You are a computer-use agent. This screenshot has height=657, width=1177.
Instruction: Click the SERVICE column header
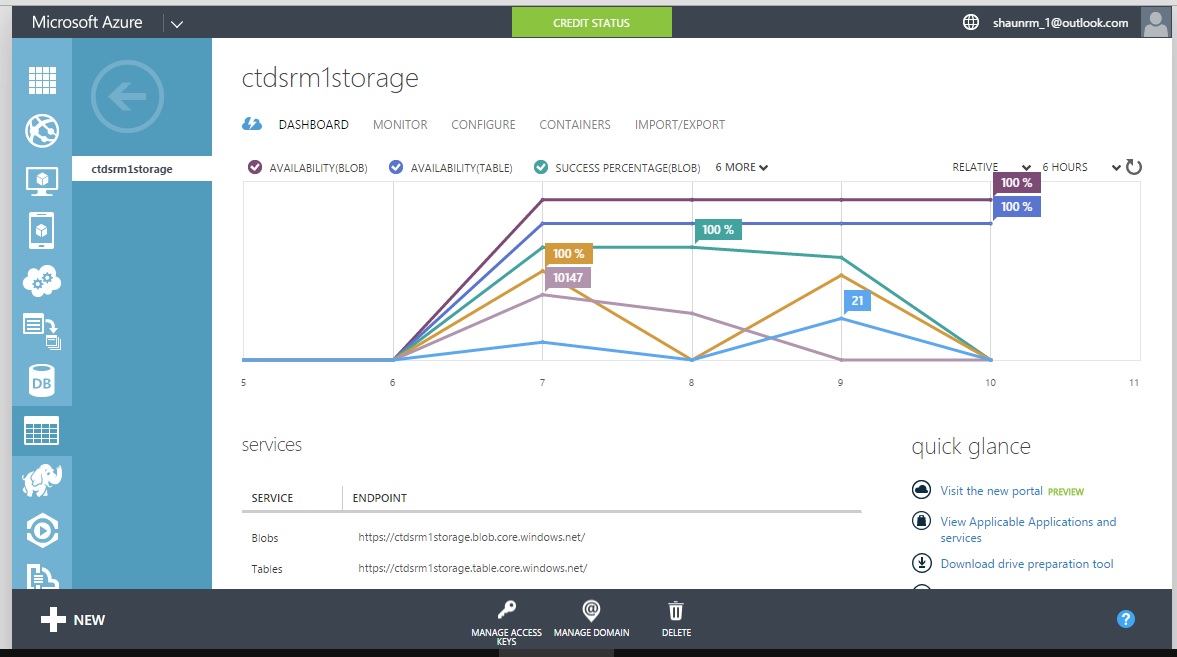(x=272, y=498)
